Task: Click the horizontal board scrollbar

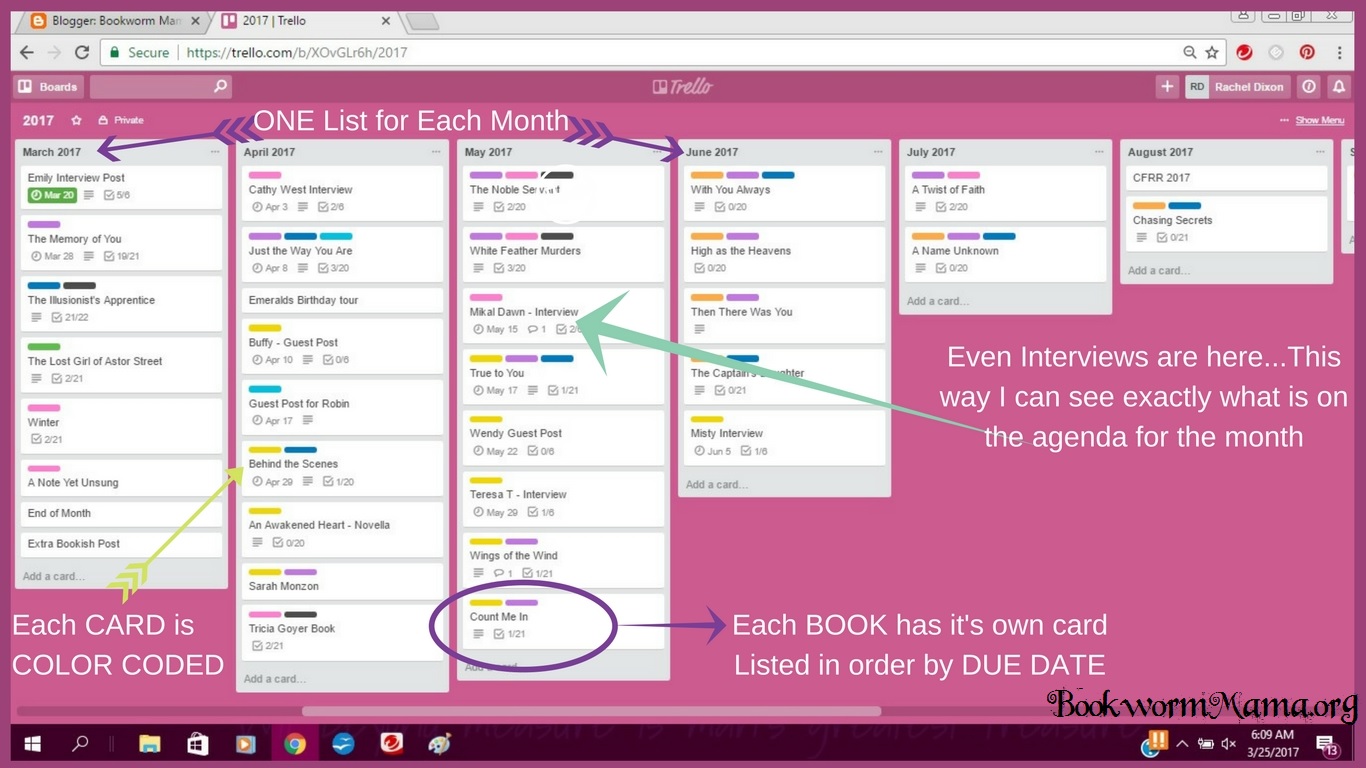Action: (x=590, y=711)
